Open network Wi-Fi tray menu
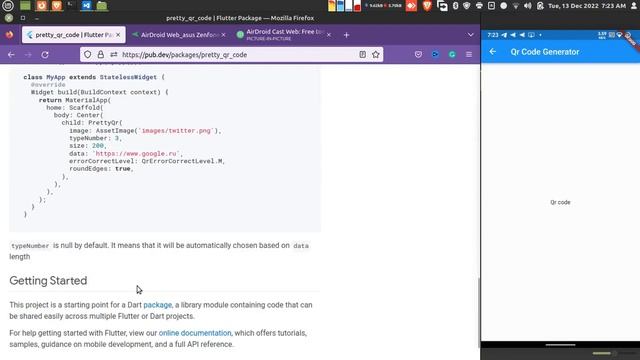Viewport: 640px width, 360px height. [516, 6]
